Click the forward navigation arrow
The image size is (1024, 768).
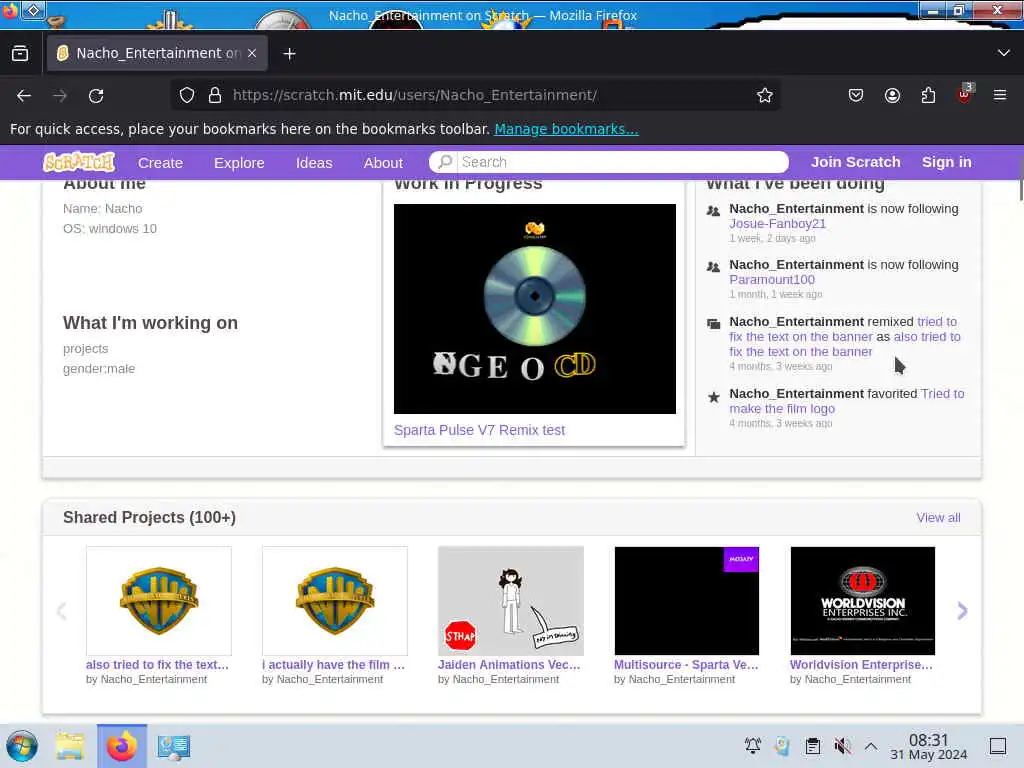tap(60, 95)
